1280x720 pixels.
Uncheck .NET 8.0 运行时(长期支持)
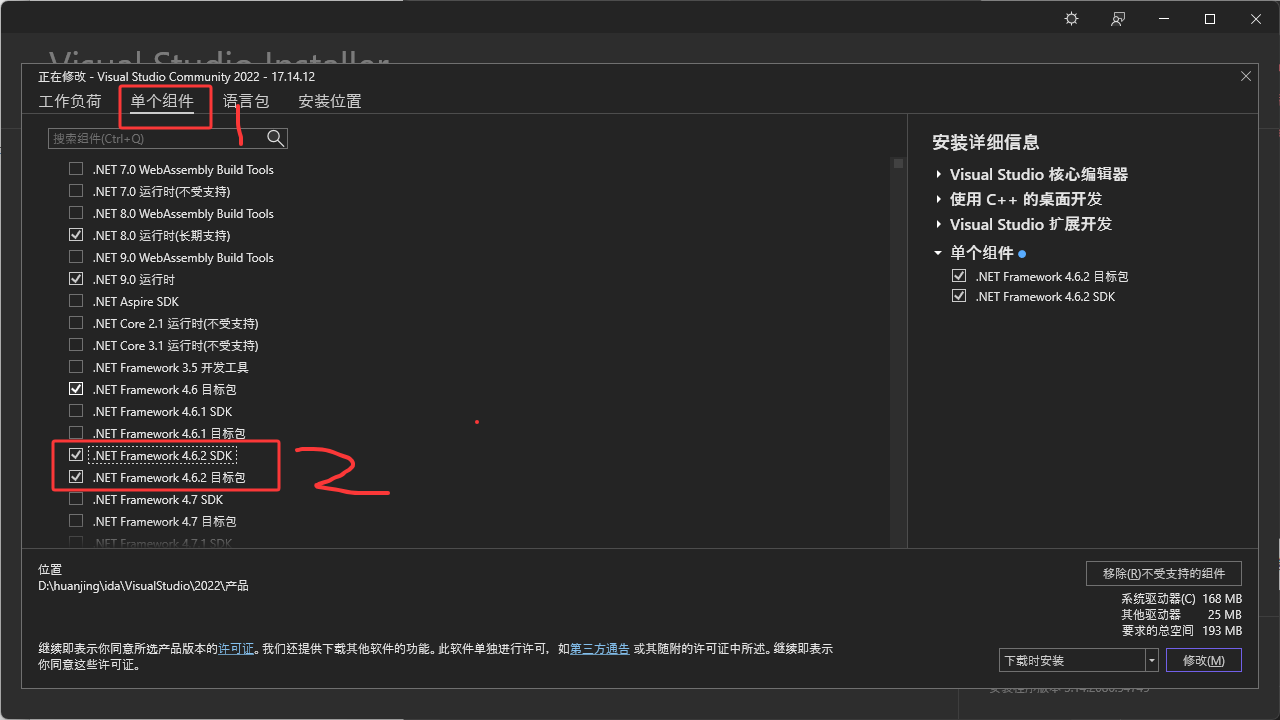tap(76, 235)
